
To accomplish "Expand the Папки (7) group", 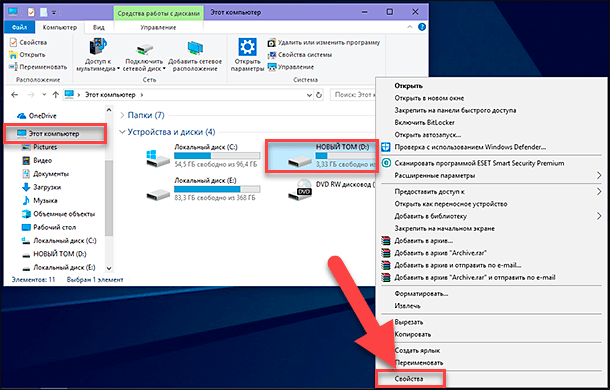I will pyautogui.click(x=122, y=115).
